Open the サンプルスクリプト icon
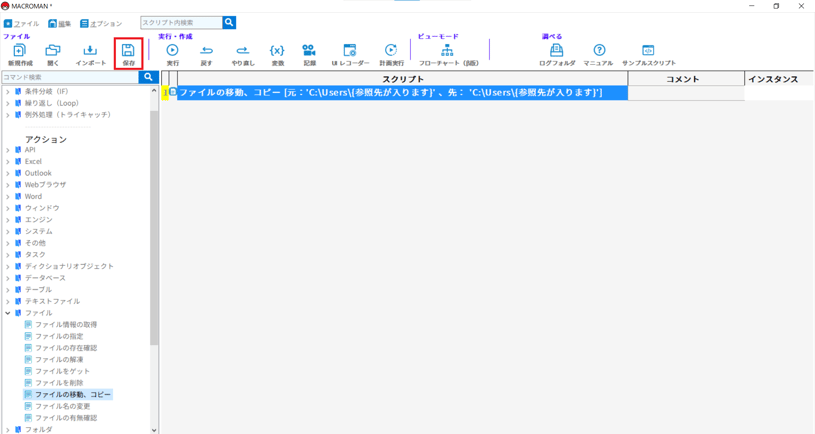The image size is (815, 434). coord(648,50)
